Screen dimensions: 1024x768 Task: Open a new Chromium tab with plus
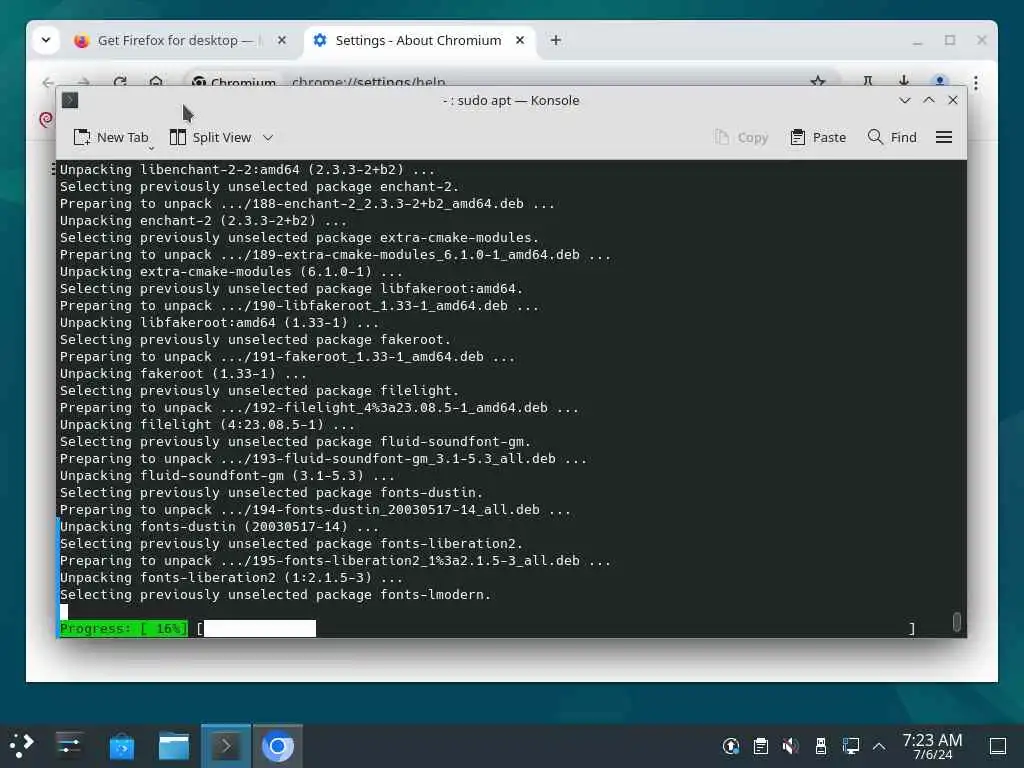tap(556, 40)
